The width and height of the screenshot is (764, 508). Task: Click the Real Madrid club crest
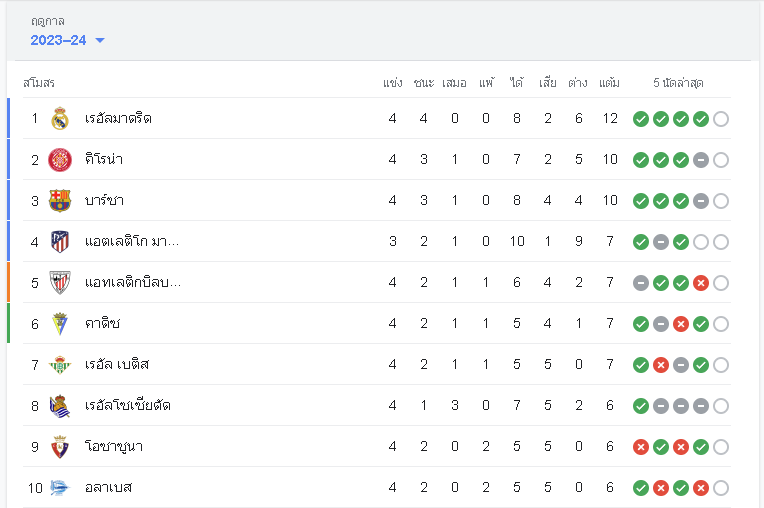(59, 118)
